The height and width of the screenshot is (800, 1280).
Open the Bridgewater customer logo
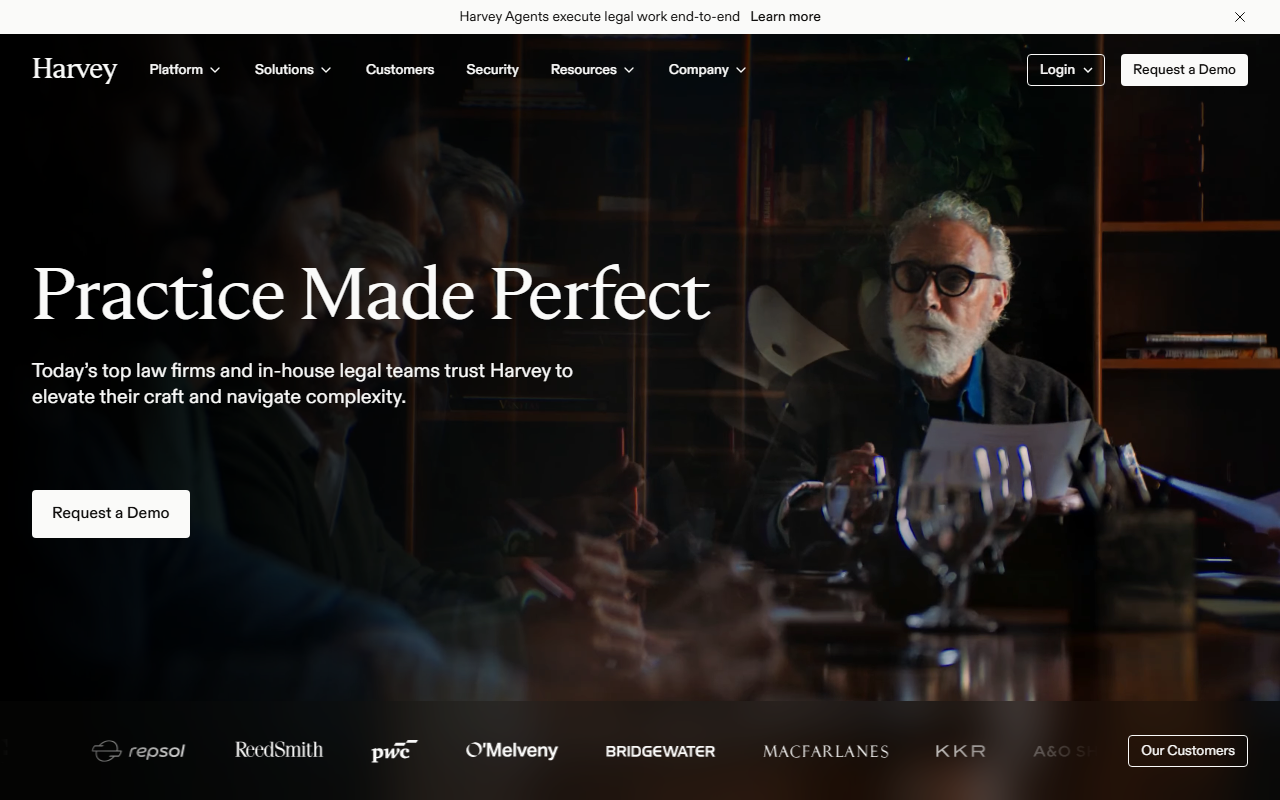click(x=660, y=751)
